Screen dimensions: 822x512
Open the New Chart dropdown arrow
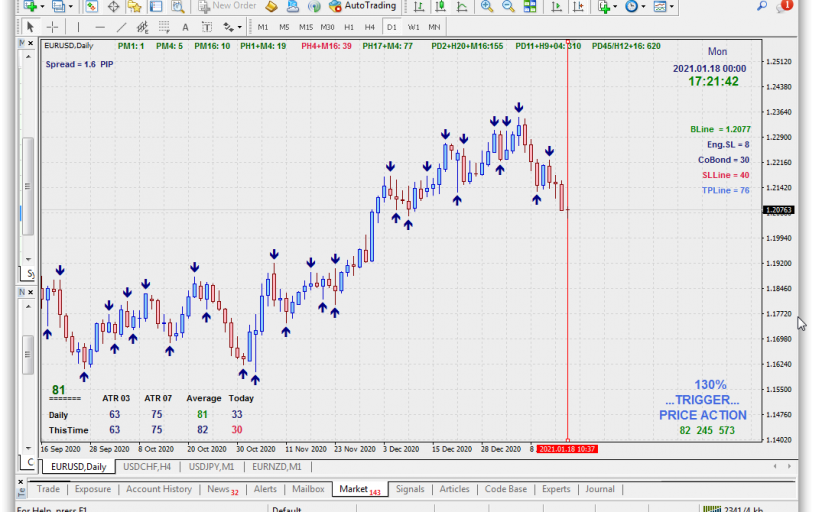42,7
